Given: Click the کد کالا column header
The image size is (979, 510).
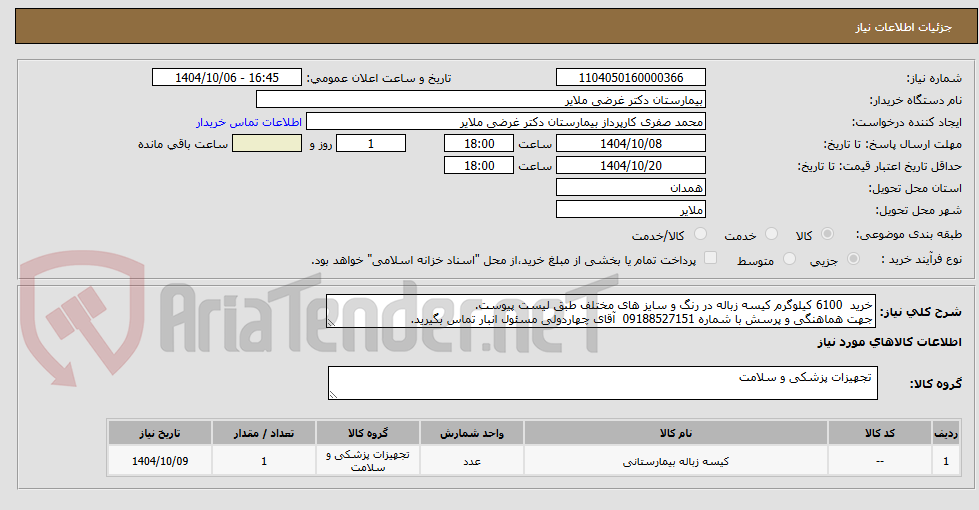Looking at the screenshot, I should pos(880,433).
